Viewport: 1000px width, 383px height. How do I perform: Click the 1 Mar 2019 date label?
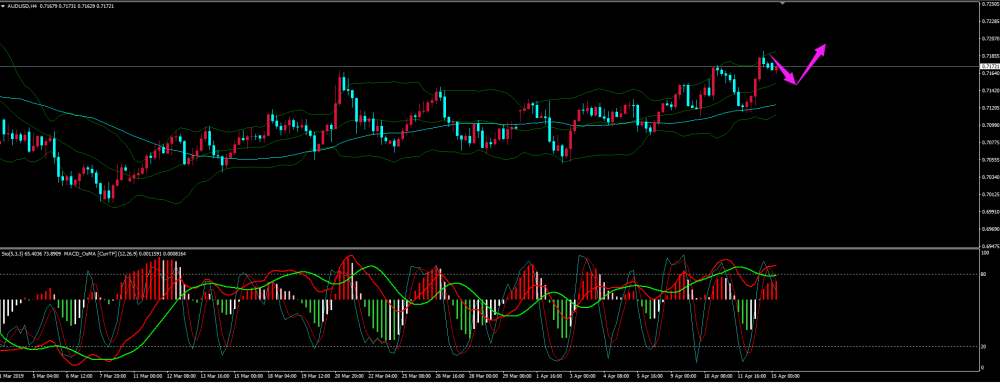pos(11,376)
